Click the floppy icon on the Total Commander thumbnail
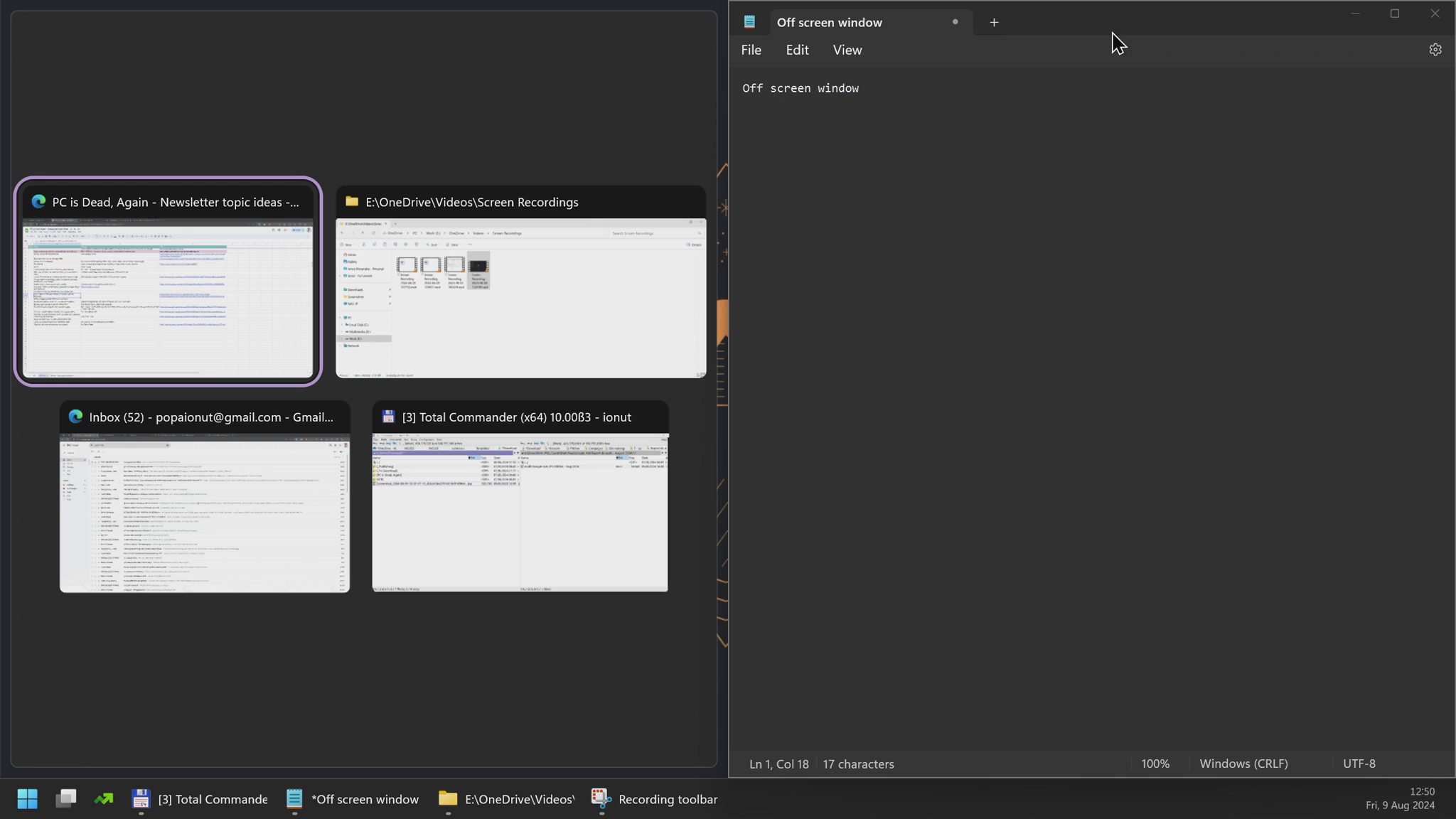Screen dimensions: 1456x819 pyautogui.click(x=388, y=417)
